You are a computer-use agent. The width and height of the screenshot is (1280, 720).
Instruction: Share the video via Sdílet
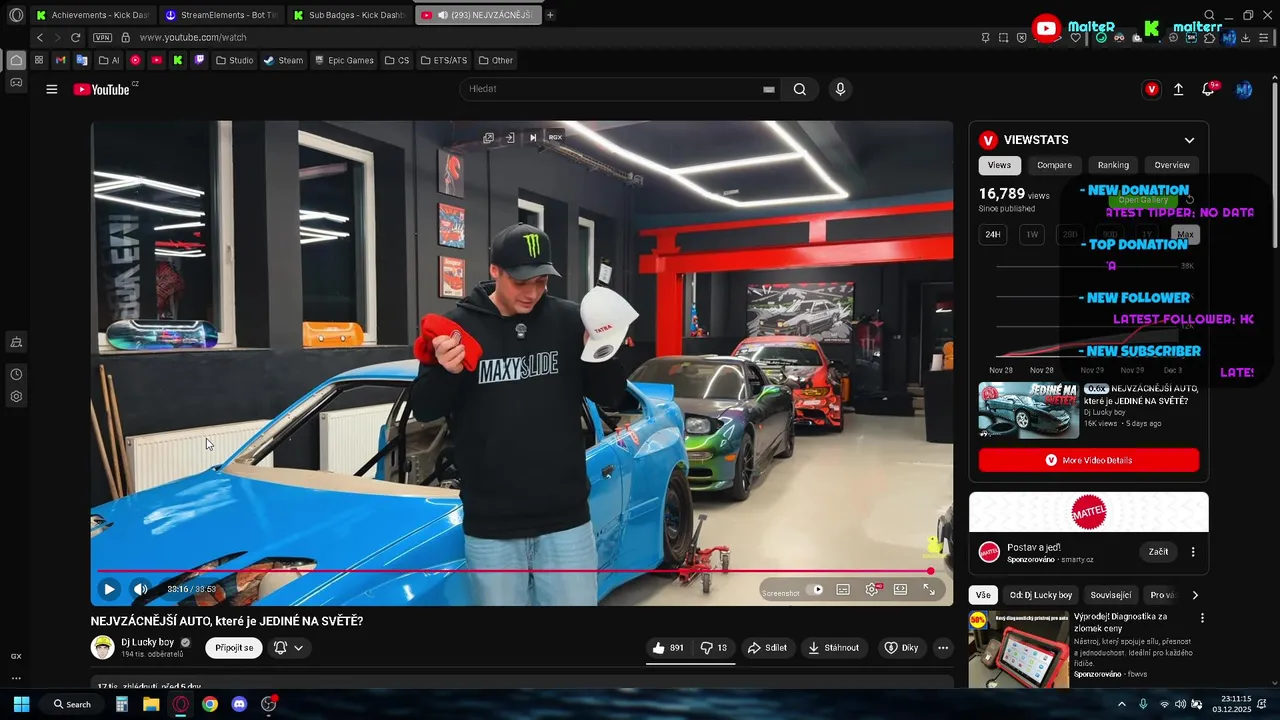pos(767,648)
